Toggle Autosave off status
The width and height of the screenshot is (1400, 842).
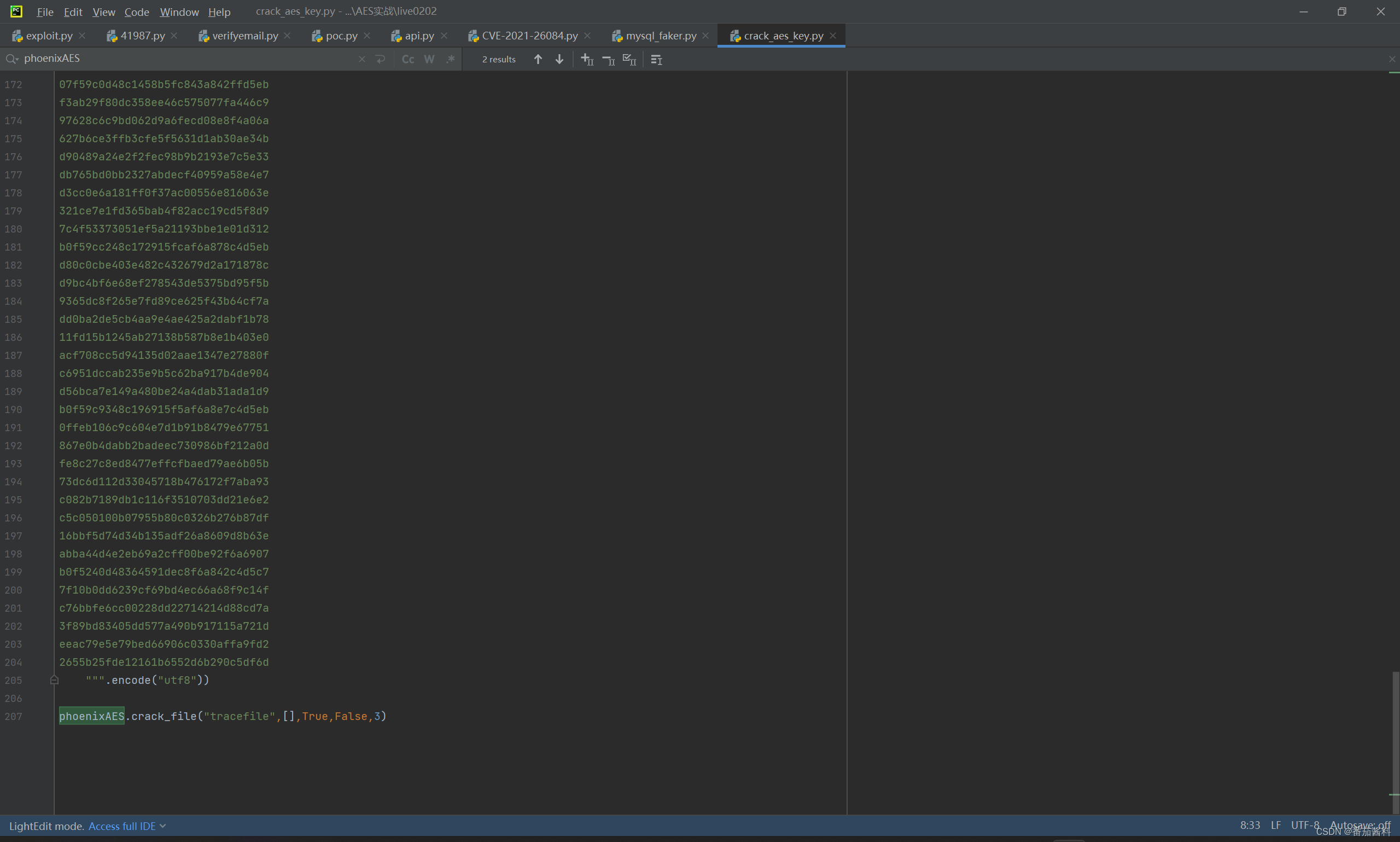coord(1360,825)
